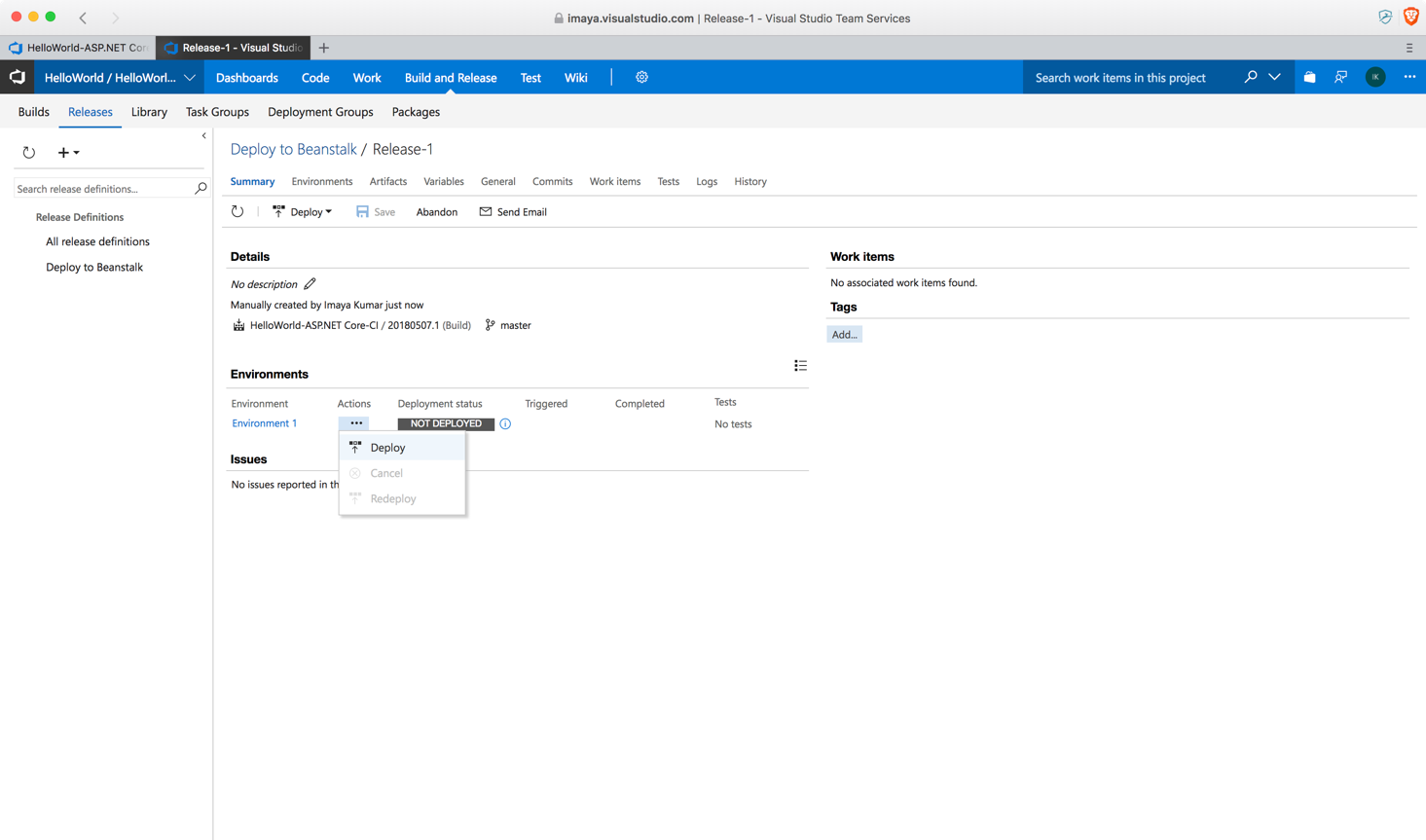Click the deployment status info icon
The width and height of the screenshot is (1426, 840).
coord(505,423)
